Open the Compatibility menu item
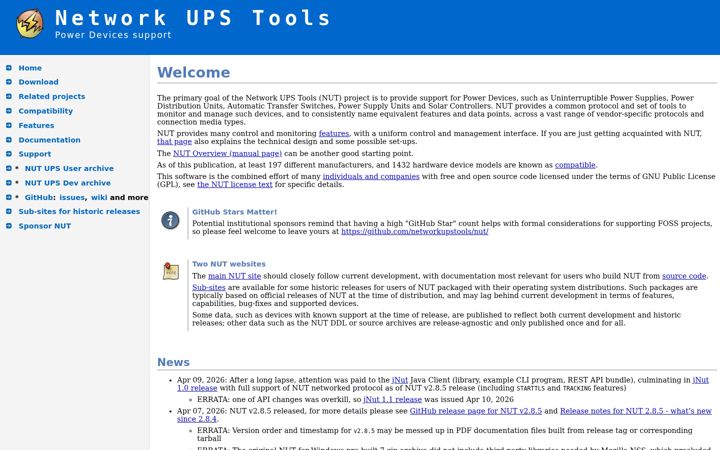This screenshot has height=450, width=720. (x=45, y=111)
